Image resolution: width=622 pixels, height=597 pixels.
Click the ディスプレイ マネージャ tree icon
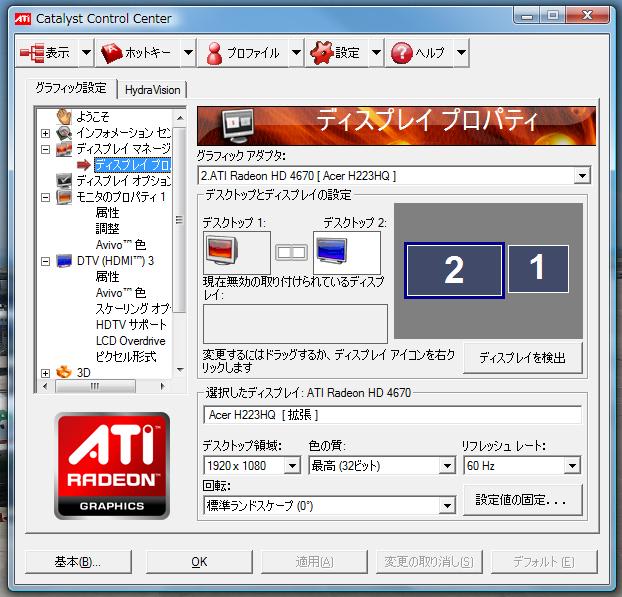(63, 149)
